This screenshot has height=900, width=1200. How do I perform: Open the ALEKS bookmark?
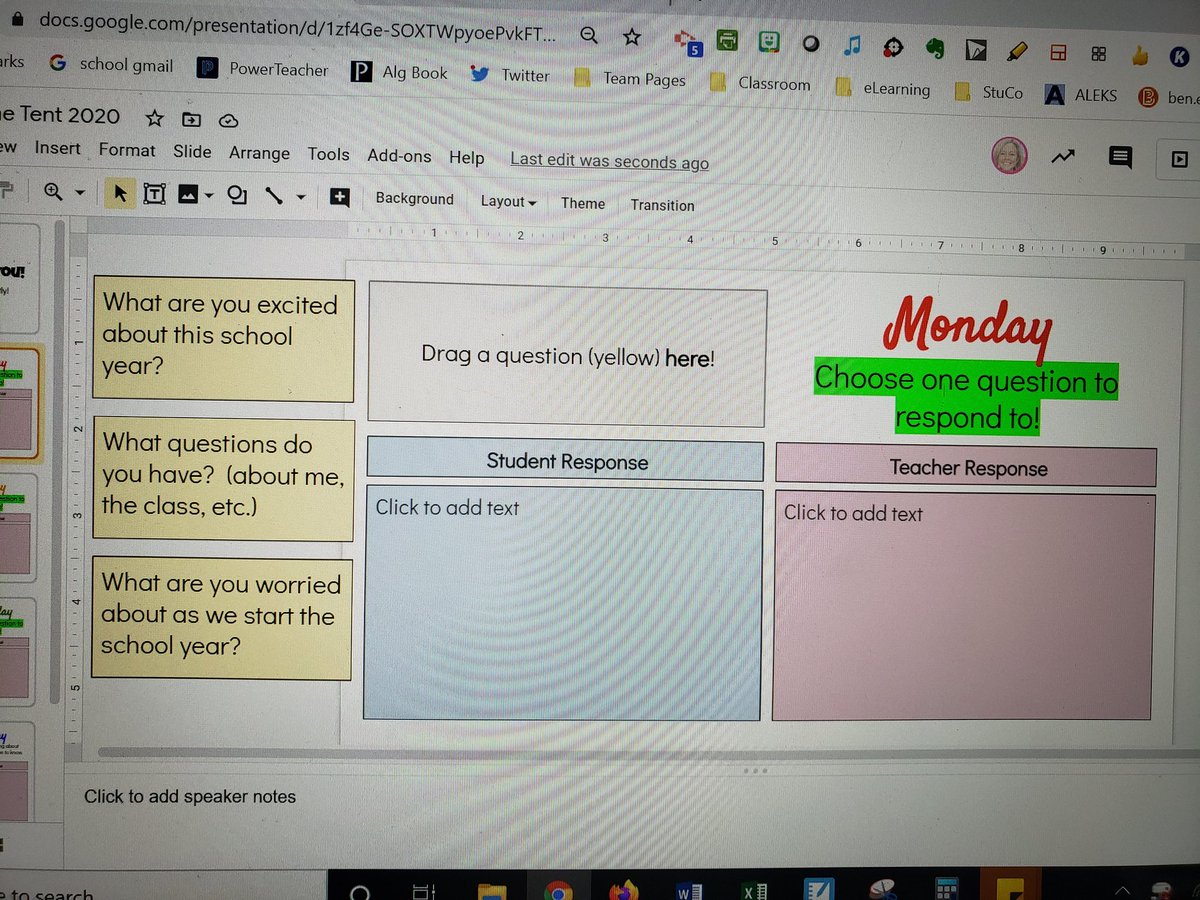(1081, 96)
